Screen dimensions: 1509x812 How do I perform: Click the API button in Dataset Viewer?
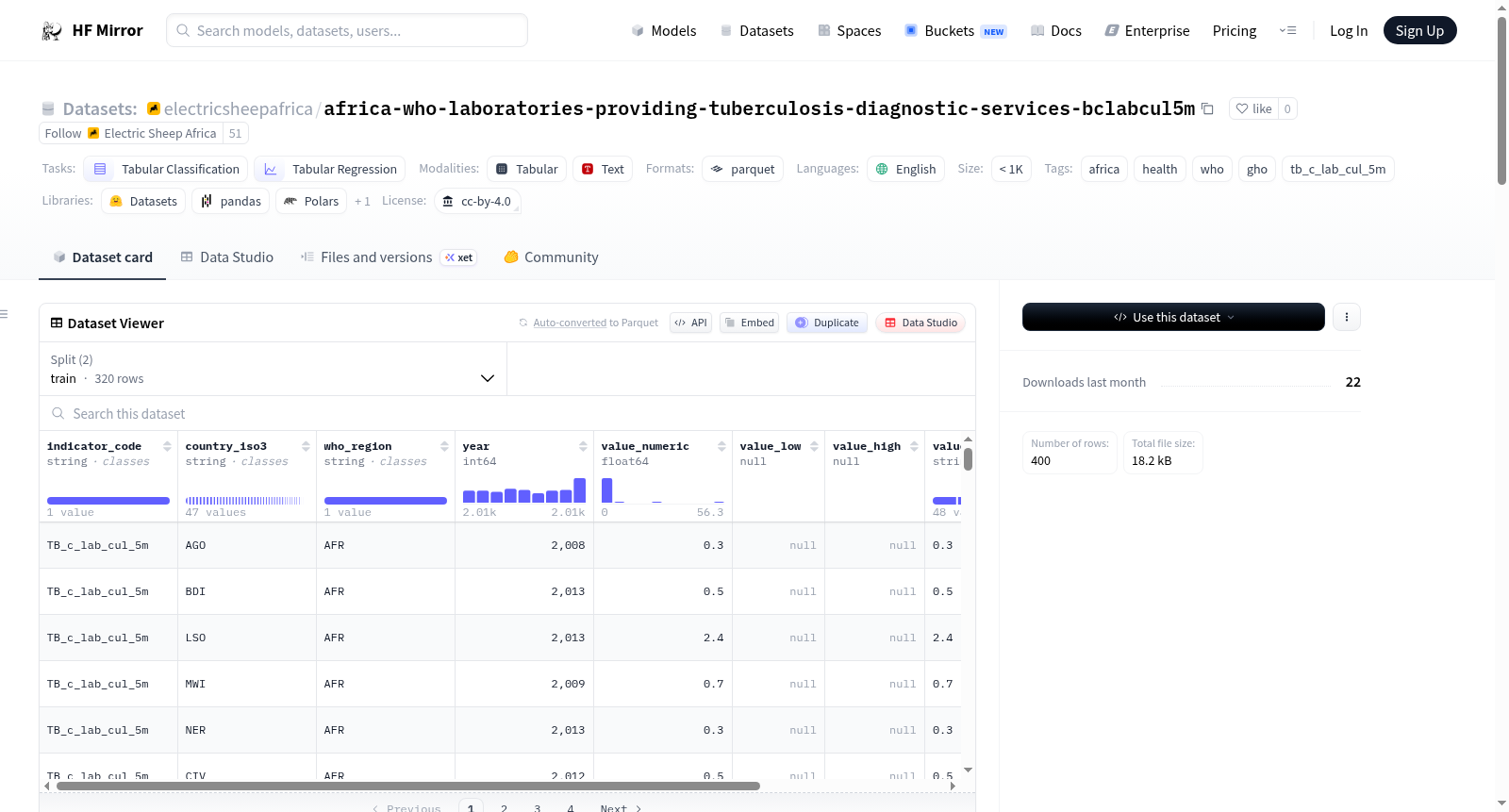[691, 323]
